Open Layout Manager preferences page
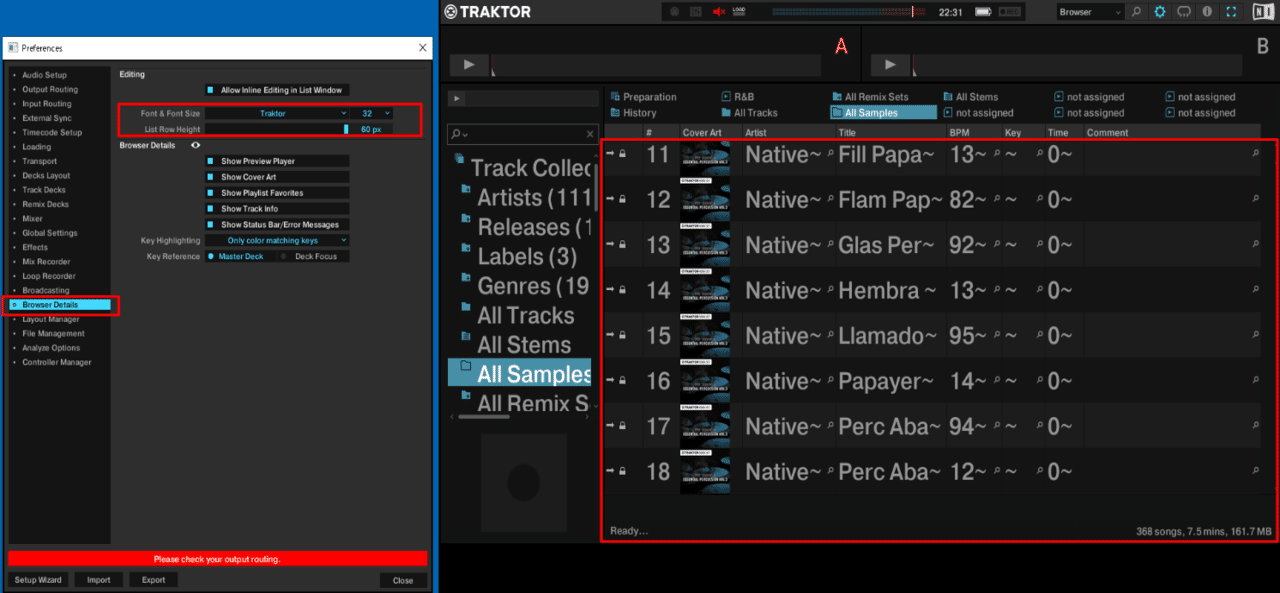 tap(50, 319)
